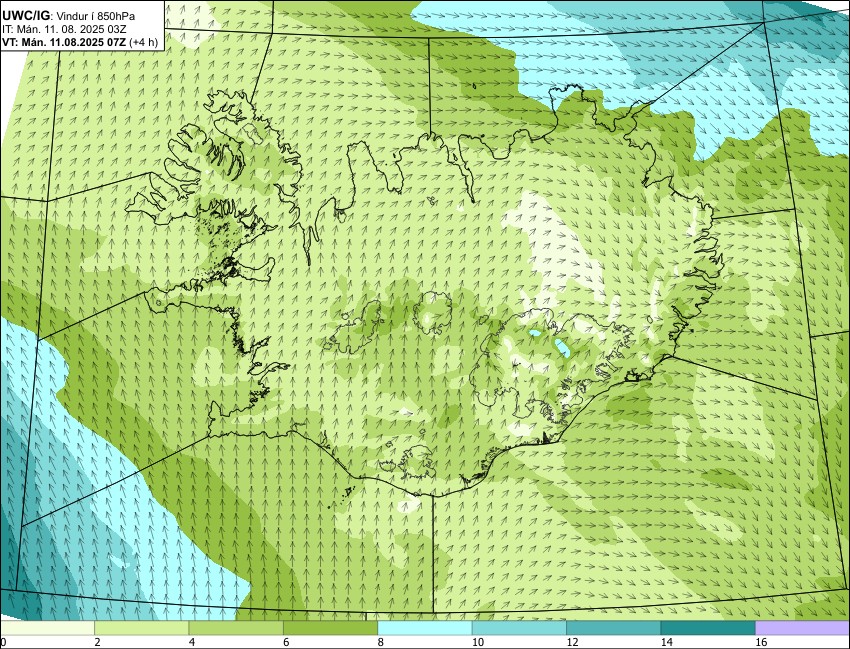Click the legend value label '2'

coord(98,642)
